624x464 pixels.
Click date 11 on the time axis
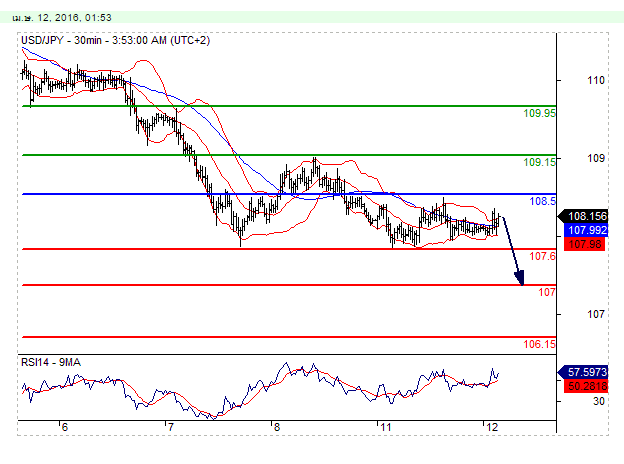pos(383,427)
